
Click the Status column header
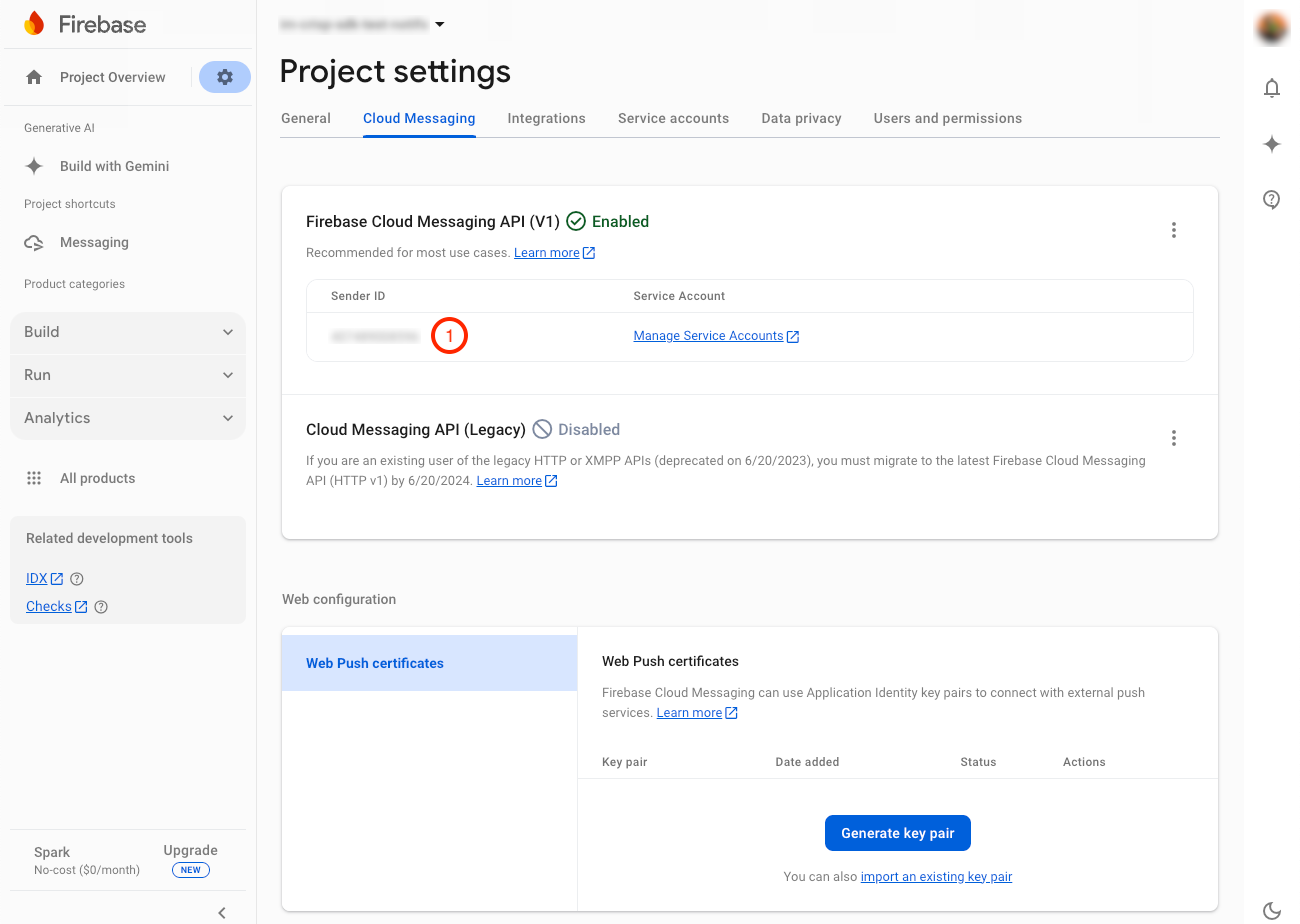click(978, 762)
